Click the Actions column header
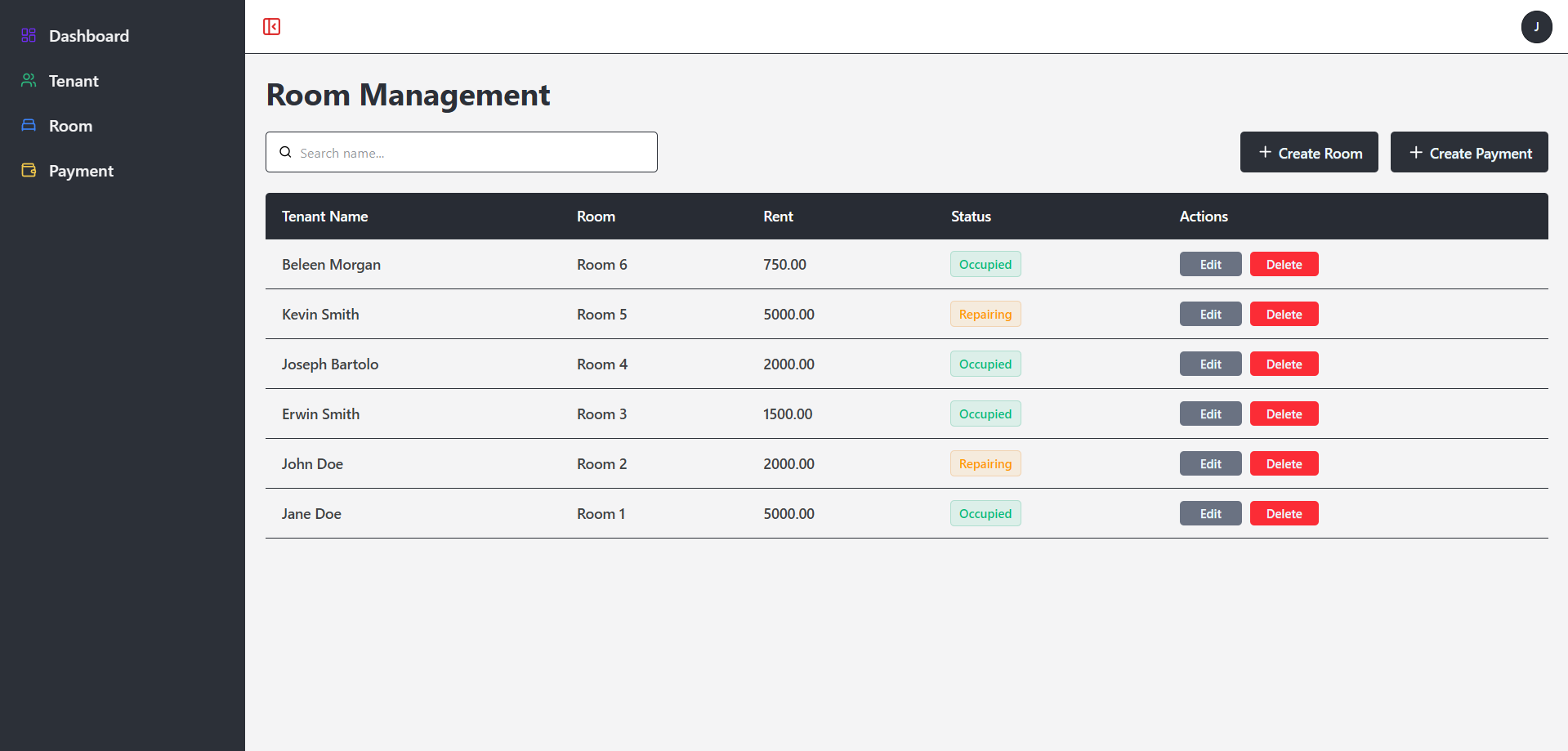 click(x=1204, y=217)
